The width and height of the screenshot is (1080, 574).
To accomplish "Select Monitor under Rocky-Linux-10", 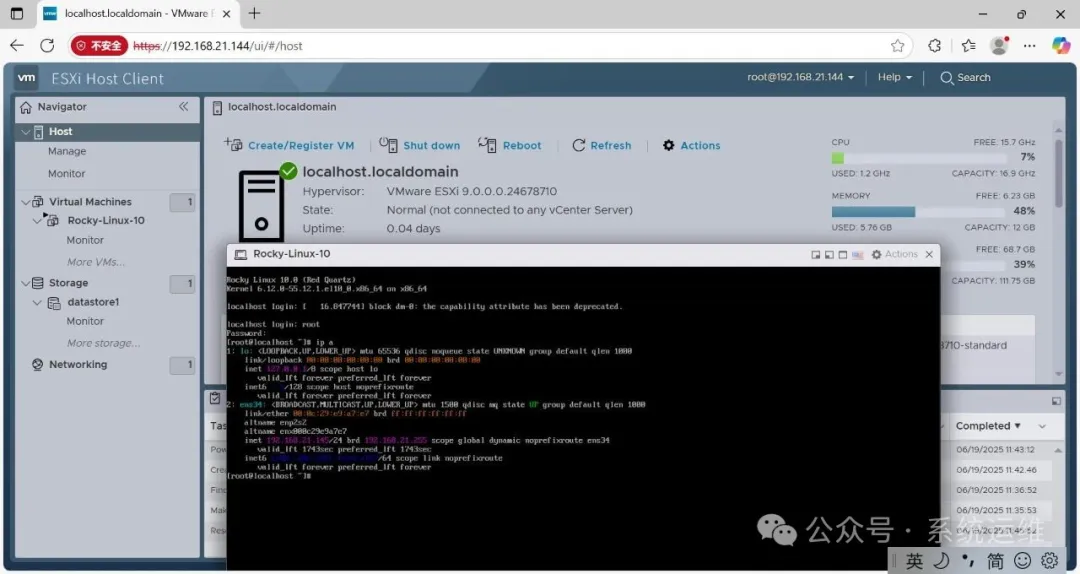I will (x=85, y=240).
